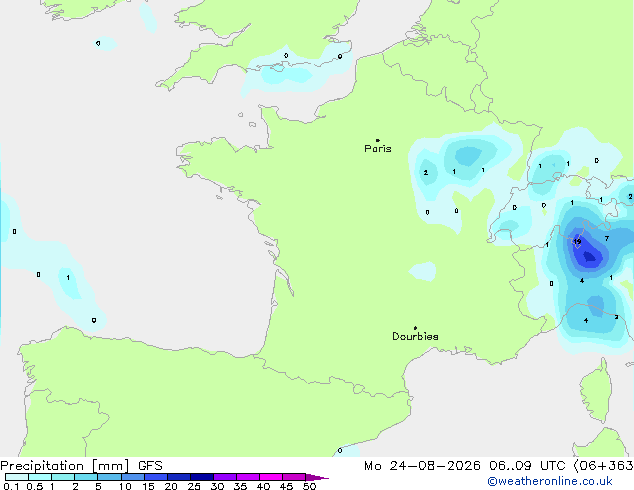Click the 'Mo 24-08-2026' forecast date text
634x490 pixels.
pos(422,466)
